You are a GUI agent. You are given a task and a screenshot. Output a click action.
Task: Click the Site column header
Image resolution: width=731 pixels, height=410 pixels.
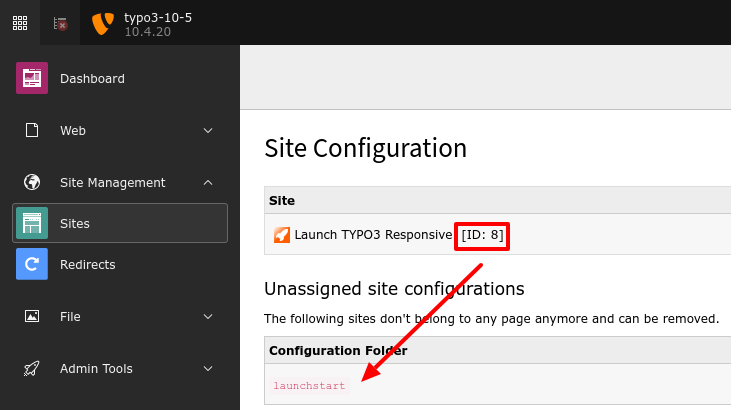tap(282, 201)
